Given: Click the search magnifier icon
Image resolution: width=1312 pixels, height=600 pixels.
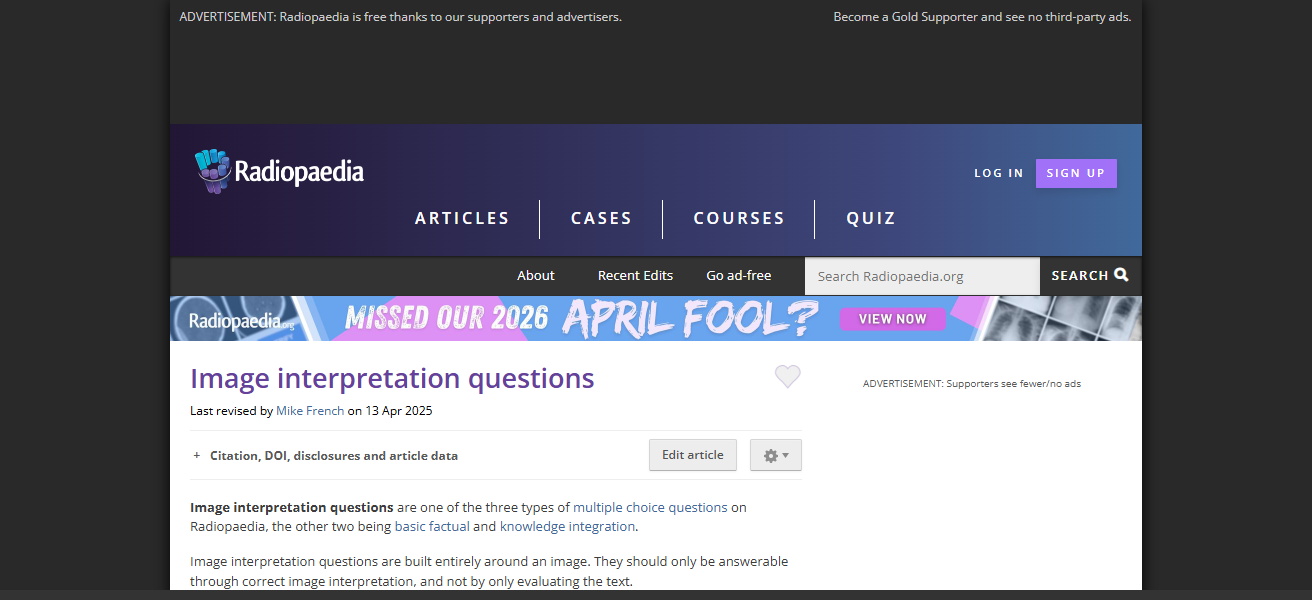Looking at the screenshot, I should point(1121,275).
